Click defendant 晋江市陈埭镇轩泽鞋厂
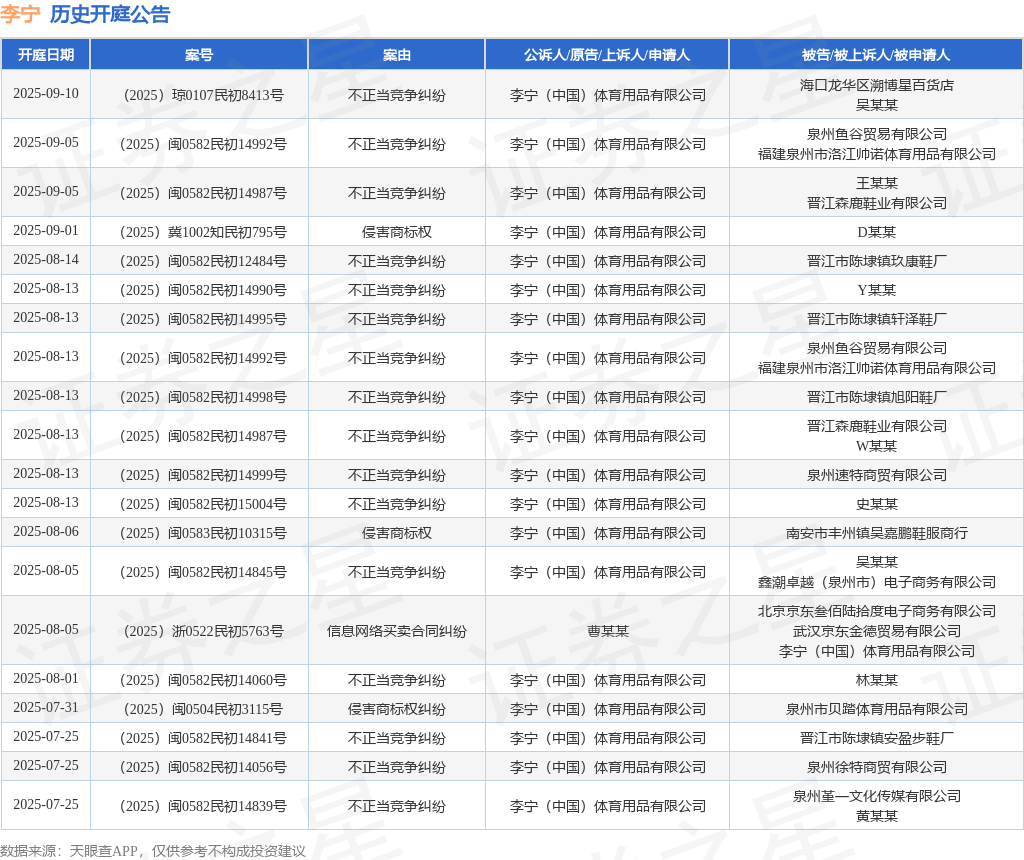The height and width of the screenshot is (860, 1024). point(876,319)
